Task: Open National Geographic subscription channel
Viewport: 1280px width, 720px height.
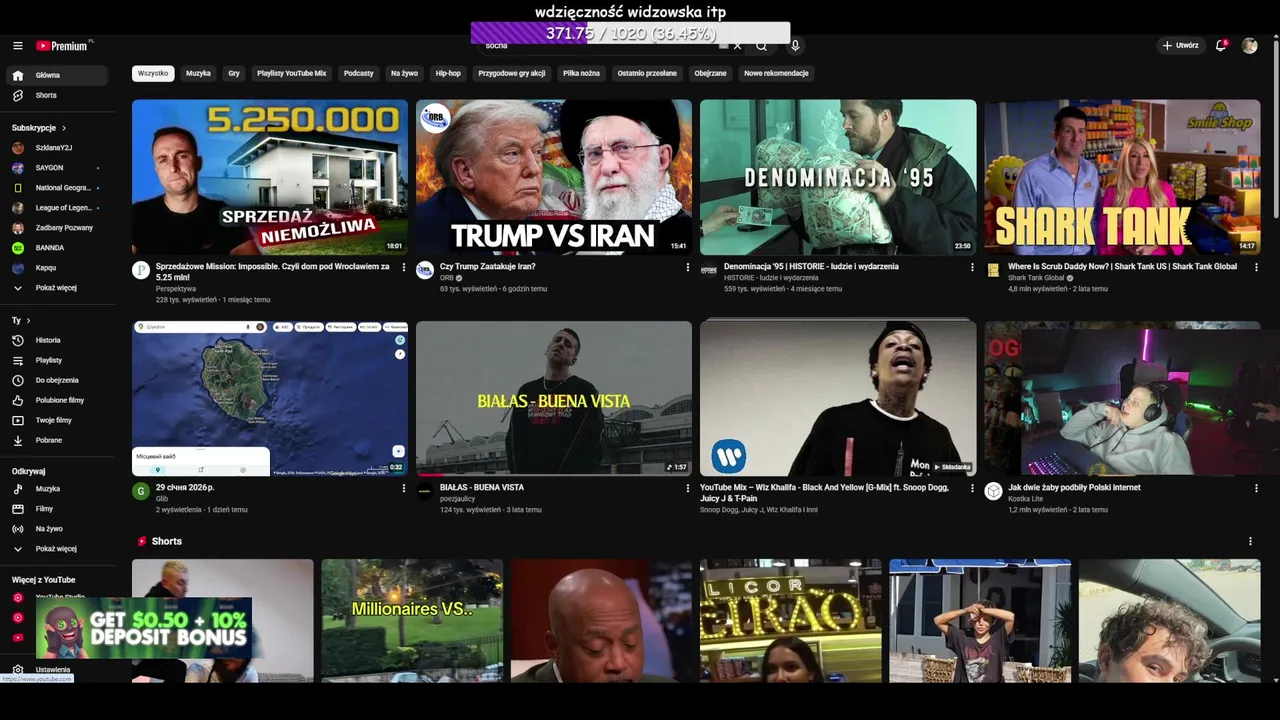Action: tap(57, 188)
